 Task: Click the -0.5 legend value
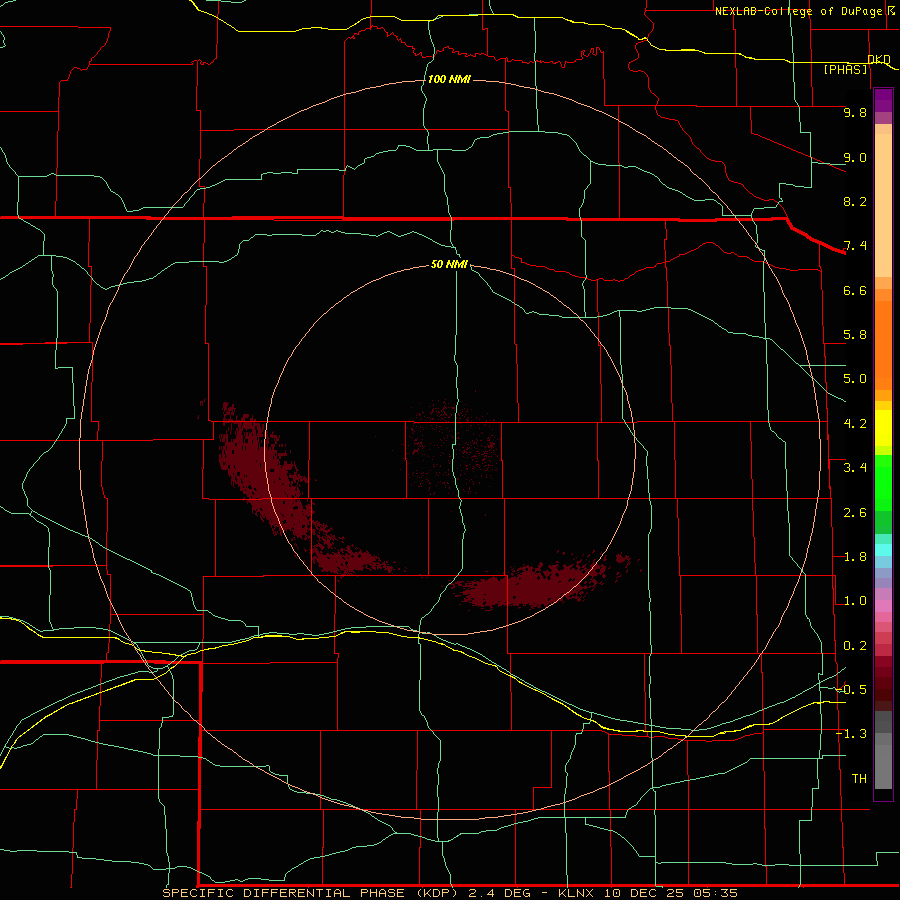click(x=851, y=690)
